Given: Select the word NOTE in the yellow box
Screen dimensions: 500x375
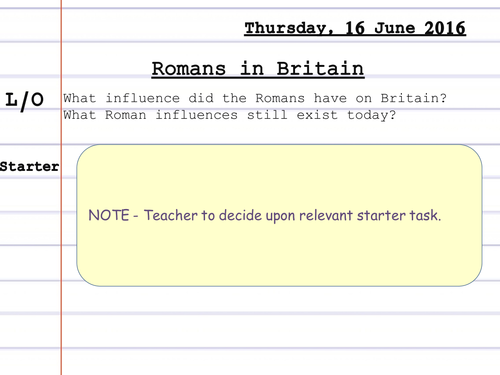Looking at the screenshot, I should [x=109, y=215].
